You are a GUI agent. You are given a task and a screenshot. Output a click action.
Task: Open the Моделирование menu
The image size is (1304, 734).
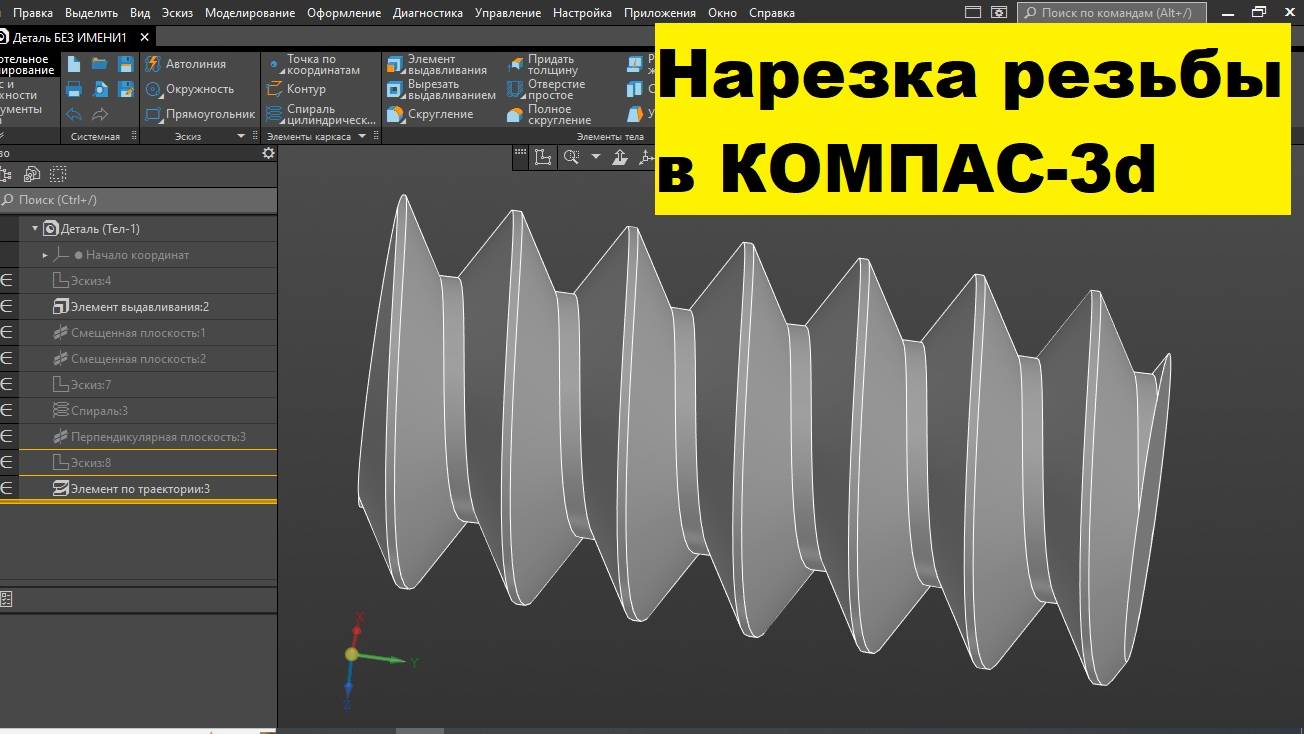[x=250, y=13]
